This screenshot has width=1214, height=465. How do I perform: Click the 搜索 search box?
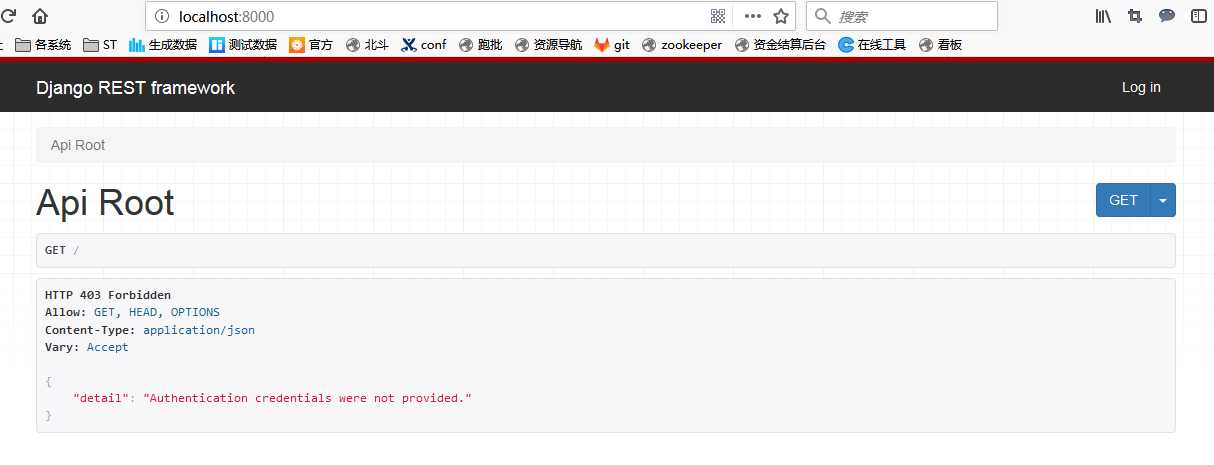click(x=902, y=16)
